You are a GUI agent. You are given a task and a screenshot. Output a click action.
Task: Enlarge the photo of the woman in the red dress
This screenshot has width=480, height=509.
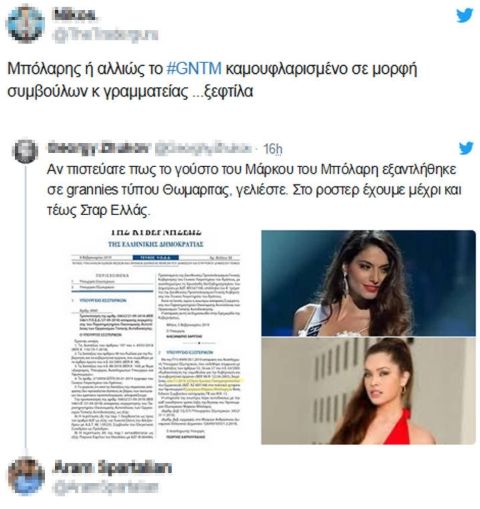(368, 391)
